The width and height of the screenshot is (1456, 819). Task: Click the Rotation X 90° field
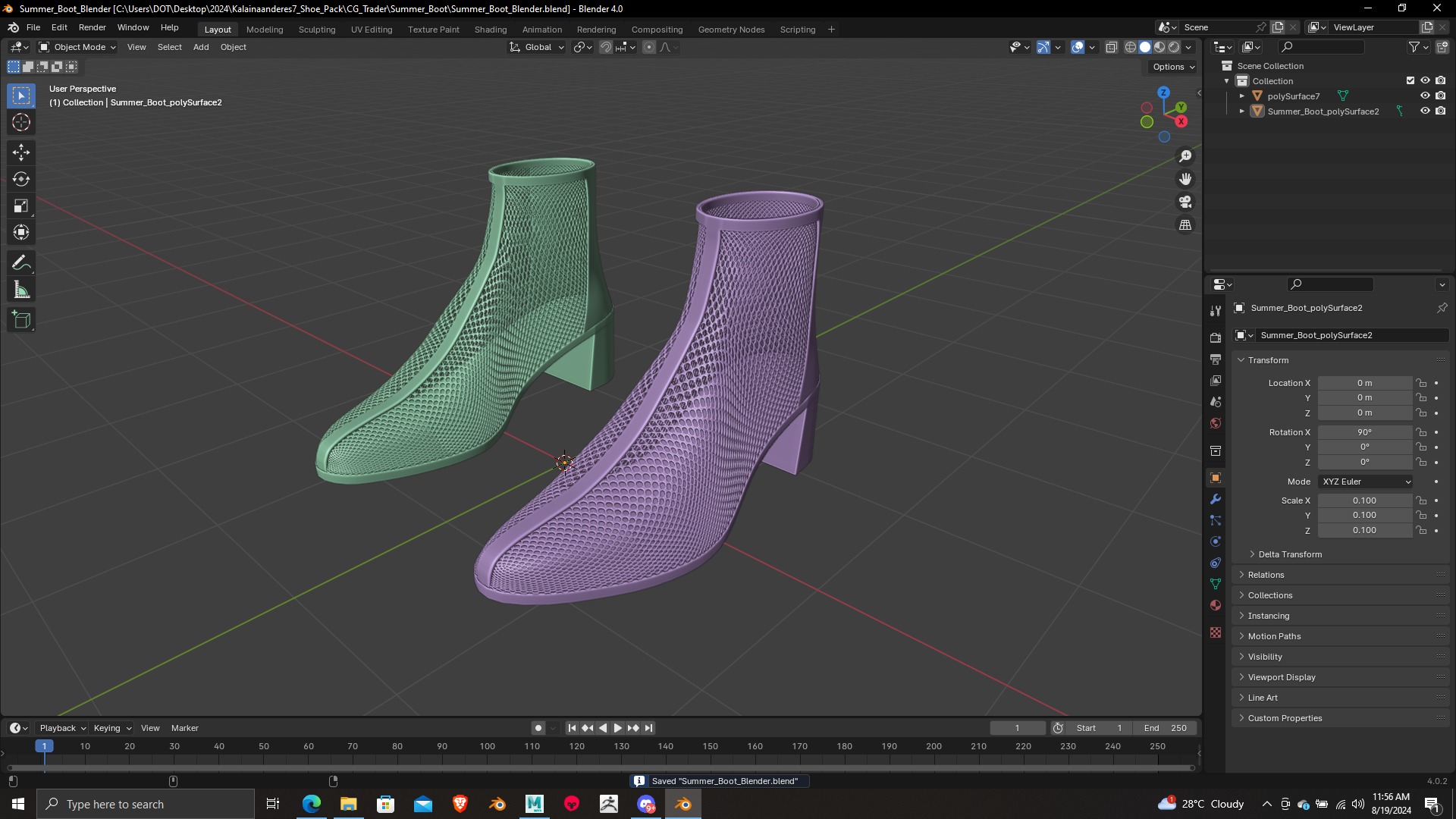point(1364,432)
